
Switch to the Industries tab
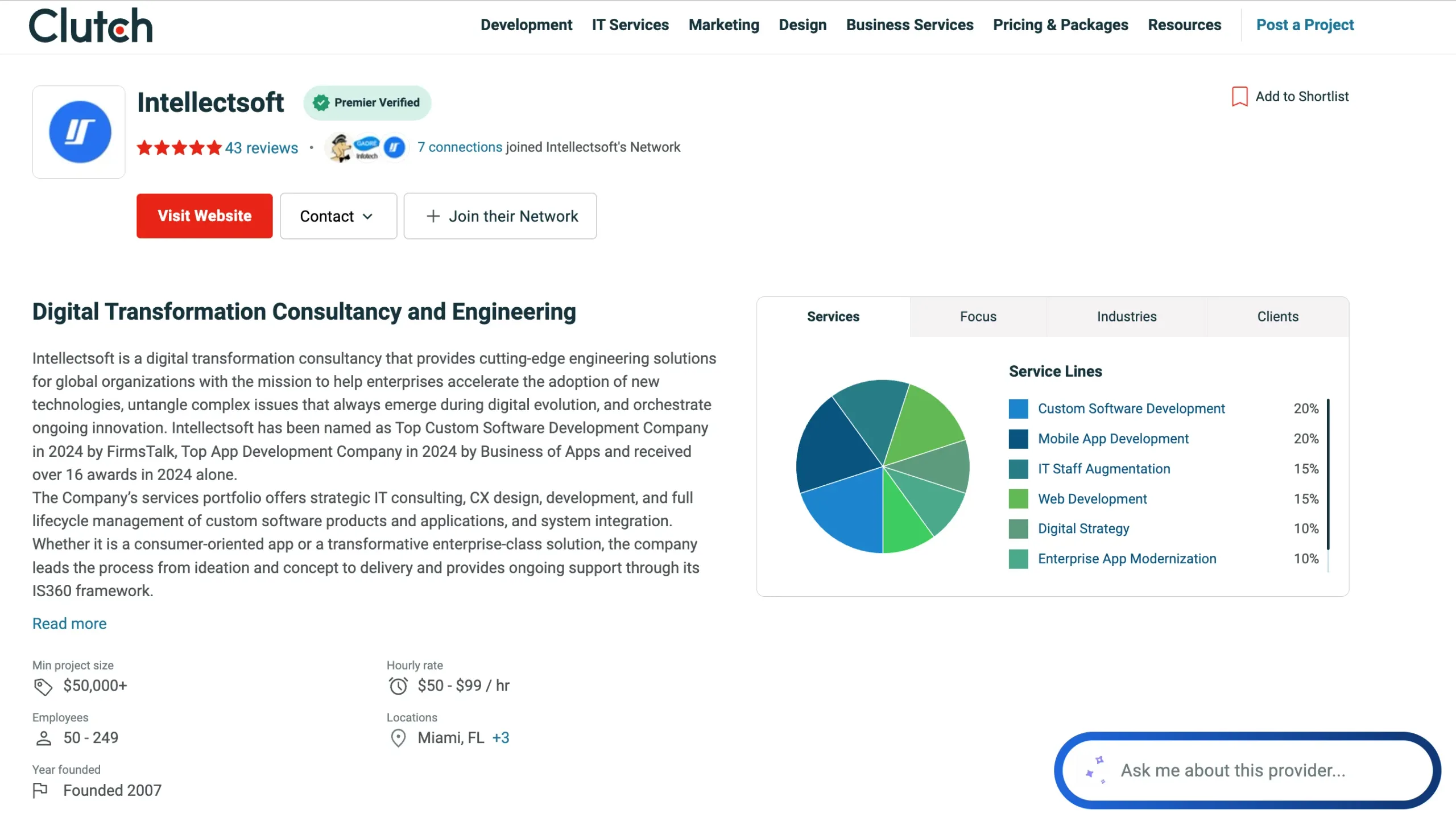(x=1126, y=316)
